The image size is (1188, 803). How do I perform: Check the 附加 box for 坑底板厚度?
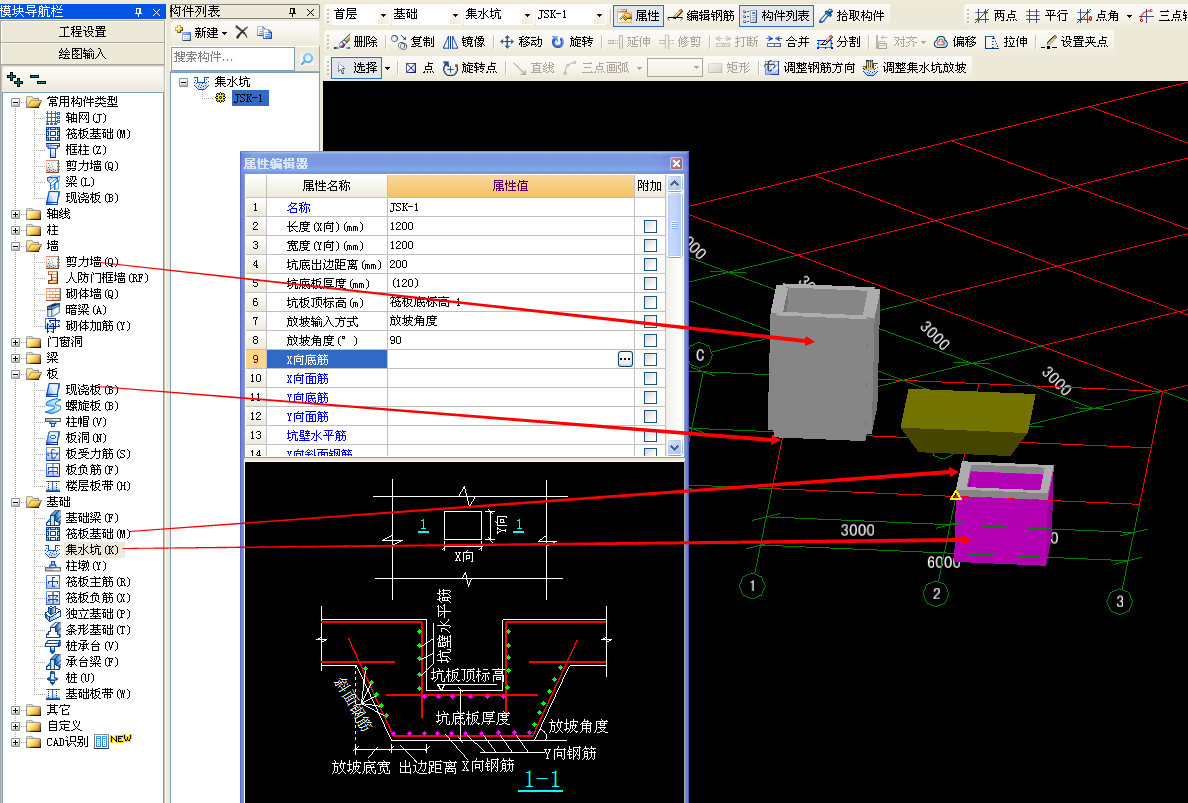(x=650, y=283)
